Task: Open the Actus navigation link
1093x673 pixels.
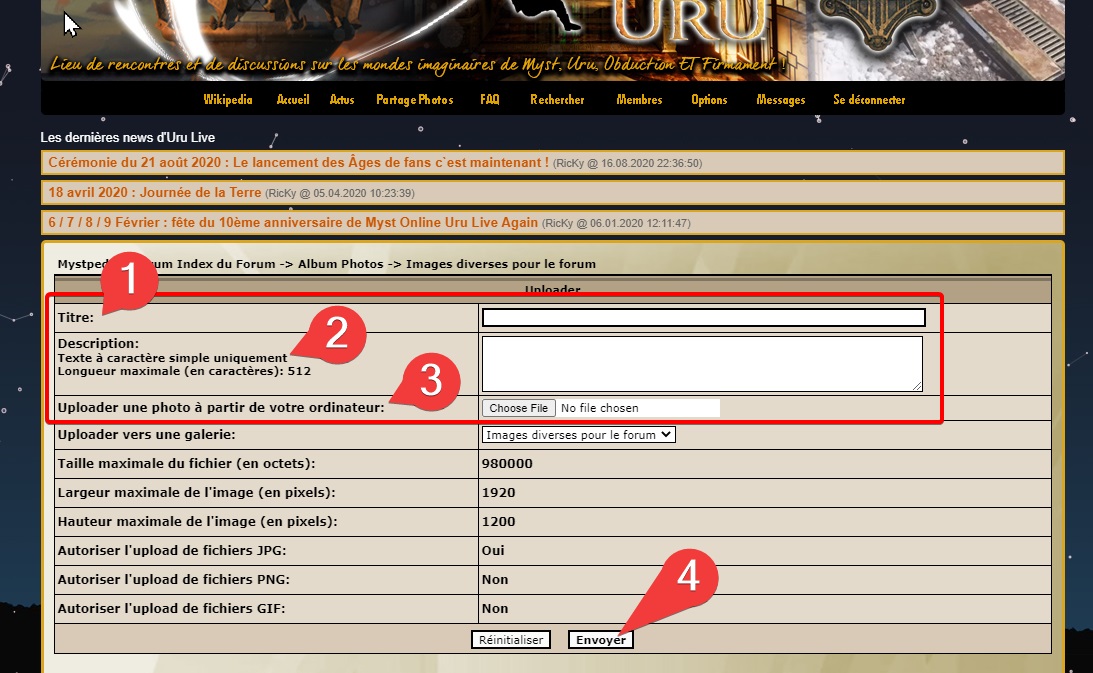Action: (342, 100)
